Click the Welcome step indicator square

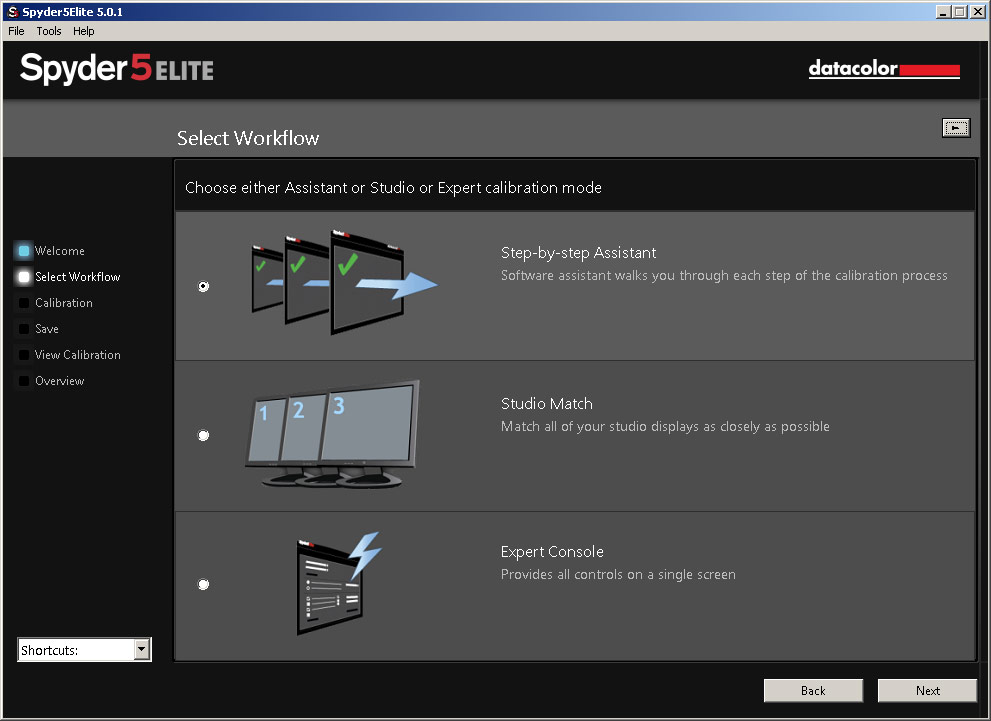(24, 251)
